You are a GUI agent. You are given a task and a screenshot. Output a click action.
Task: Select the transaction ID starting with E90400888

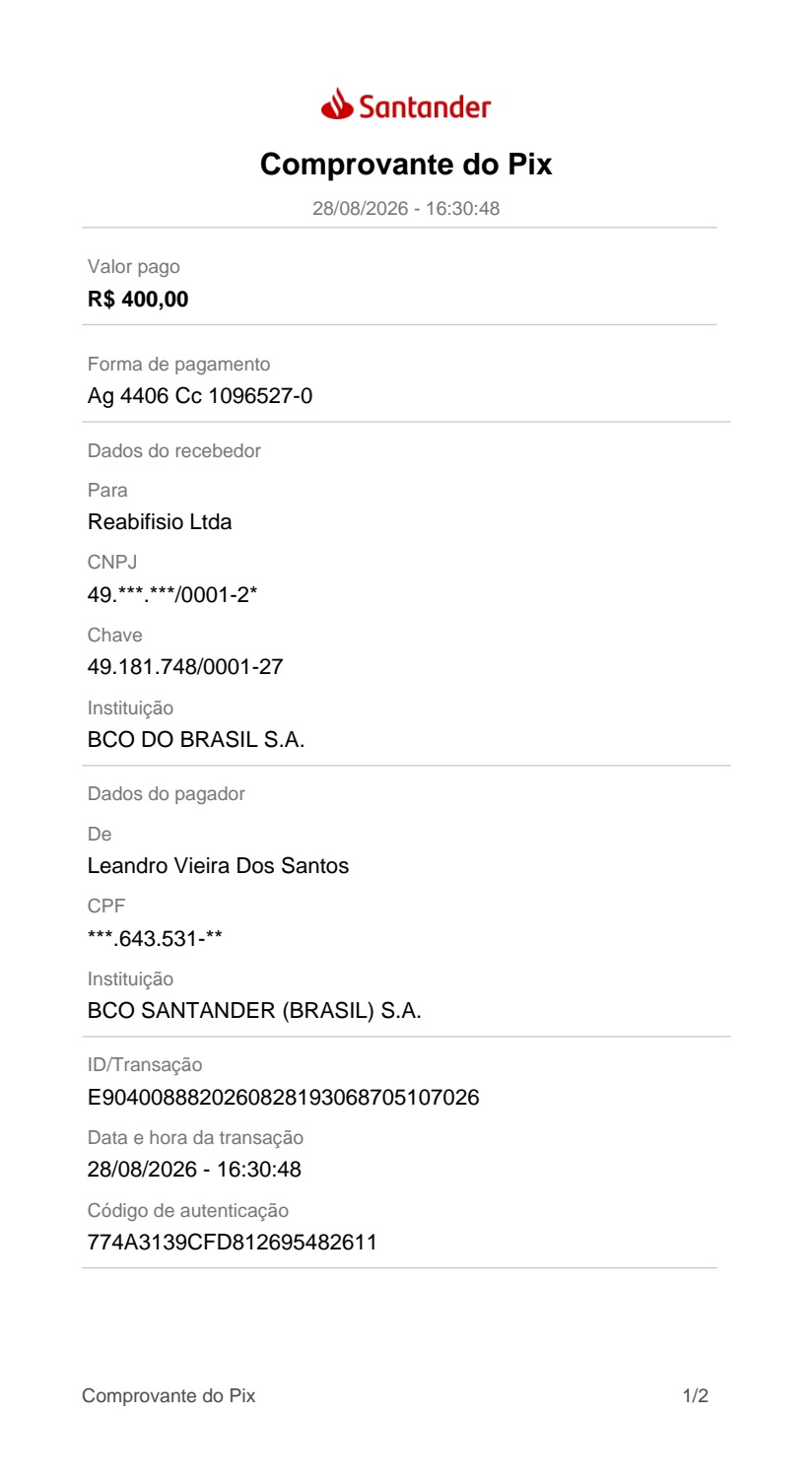click(x=284, y=1098)
